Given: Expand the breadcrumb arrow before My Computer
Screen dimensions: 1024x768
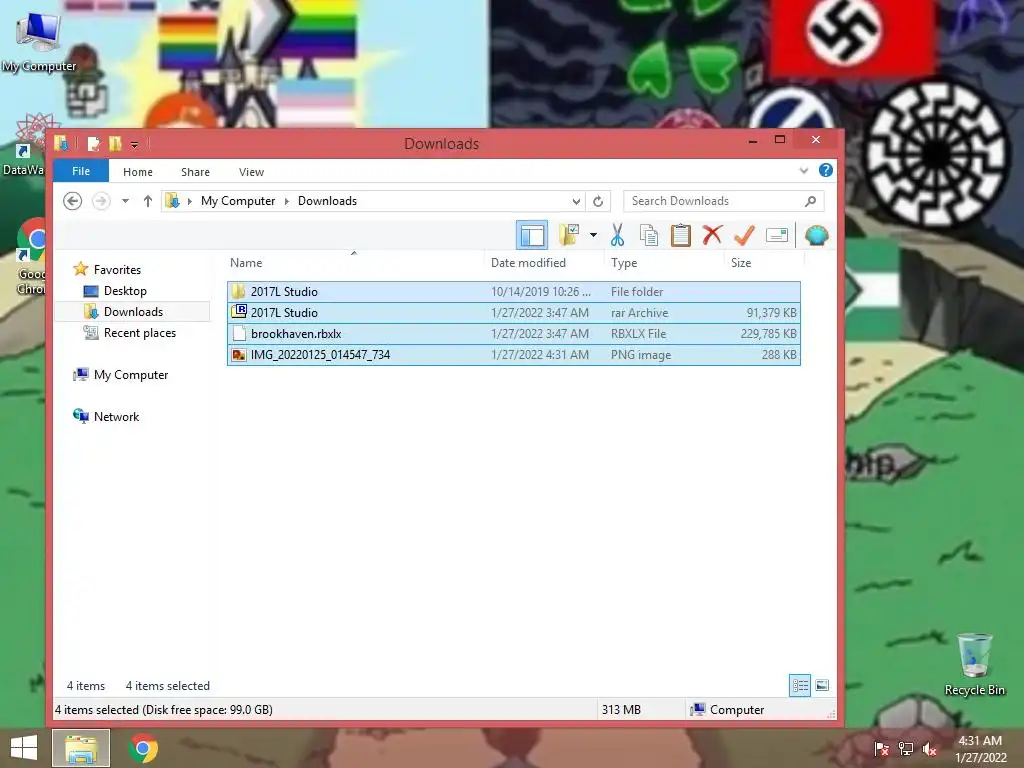Looking at the screenshot, I should [x=189, y=201].
